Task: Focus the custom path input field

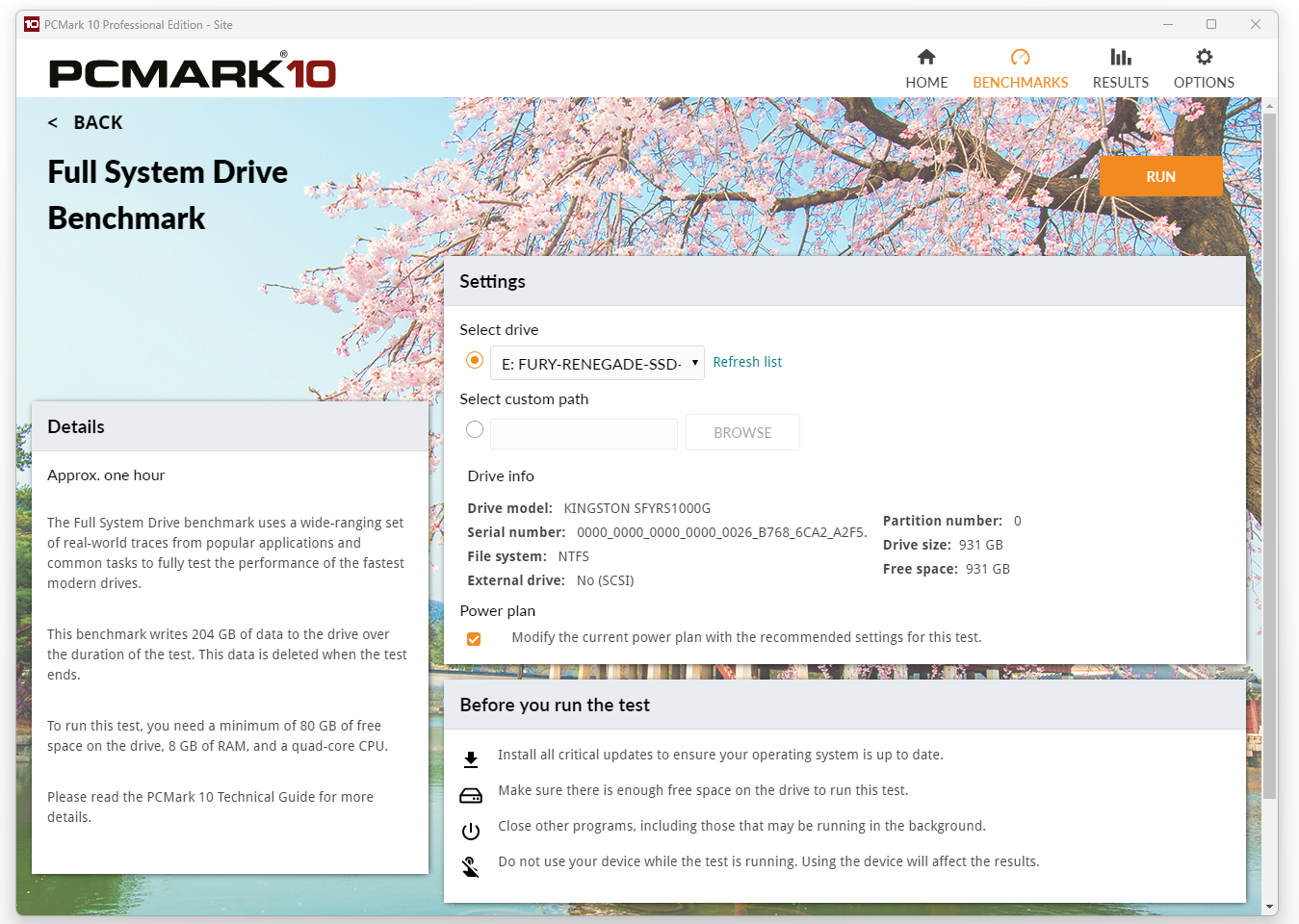Action: 584,433
